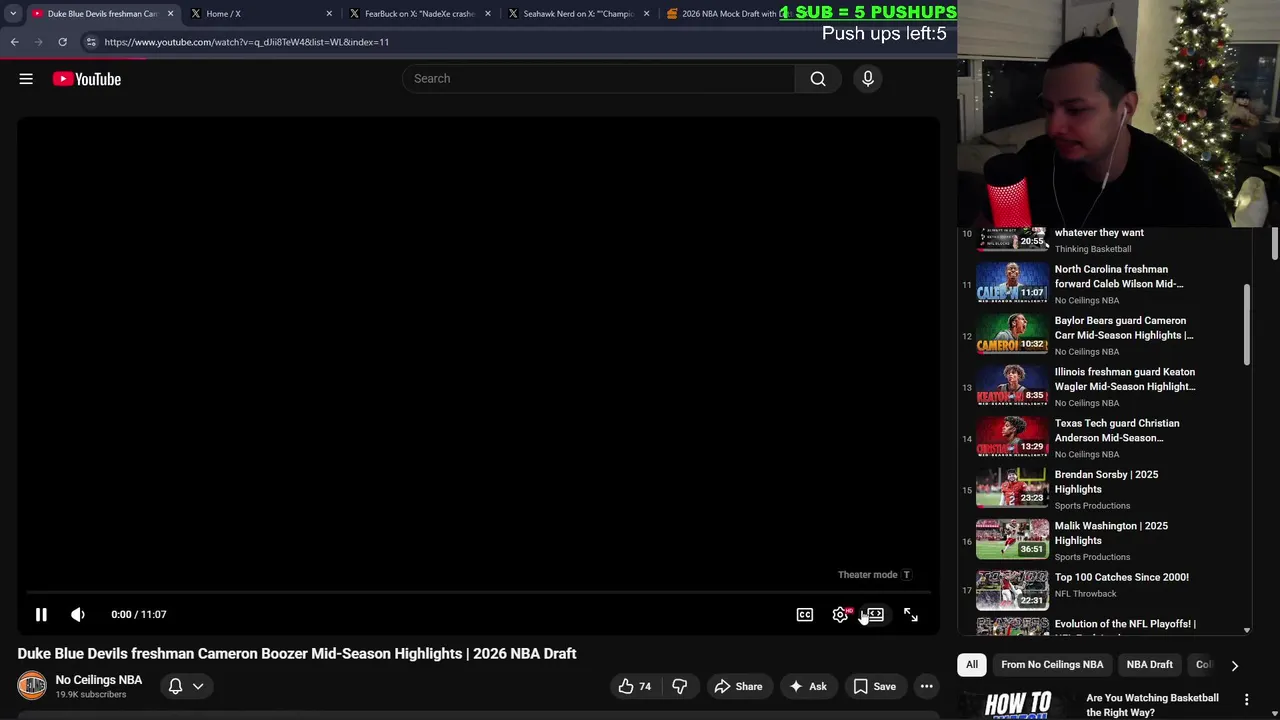
Task: Share the video
Action: coord(737,686)
